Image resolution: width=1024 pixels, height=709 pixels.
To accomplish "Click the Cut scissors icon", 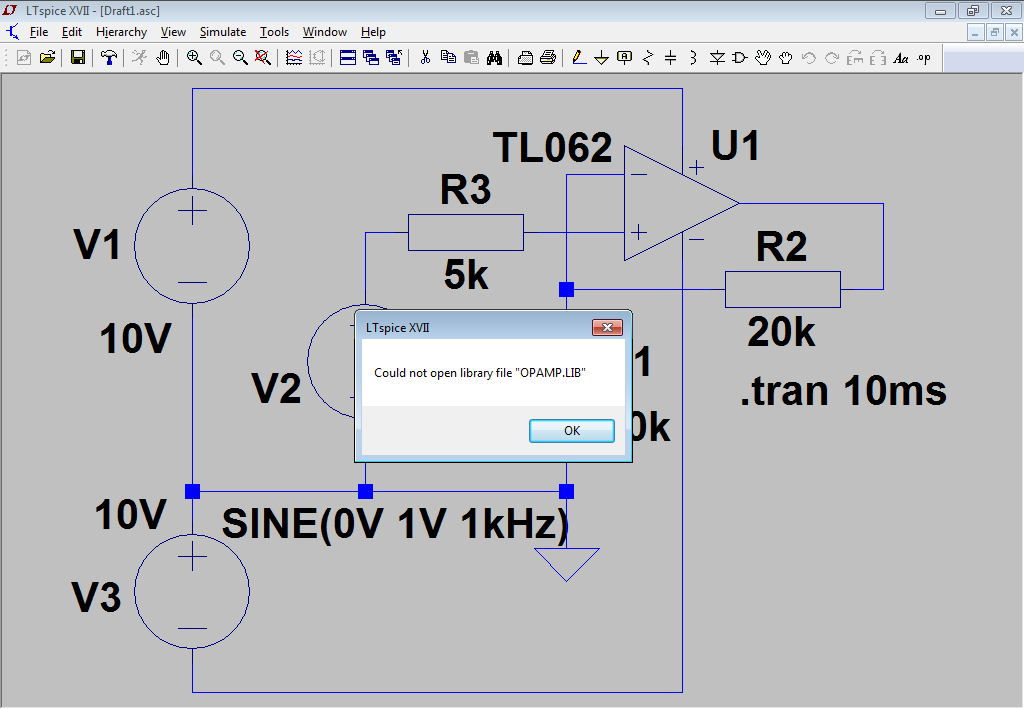I will 425,58.
